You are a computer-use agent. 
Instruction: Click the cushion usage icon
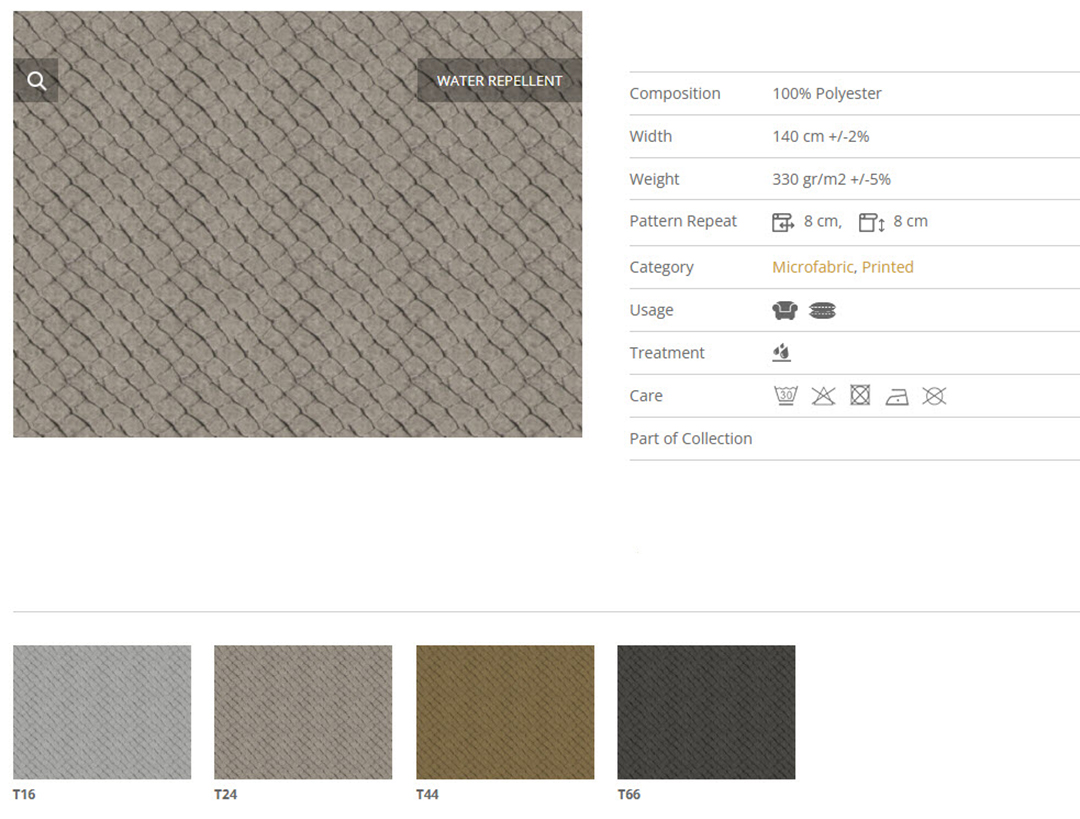822,311
